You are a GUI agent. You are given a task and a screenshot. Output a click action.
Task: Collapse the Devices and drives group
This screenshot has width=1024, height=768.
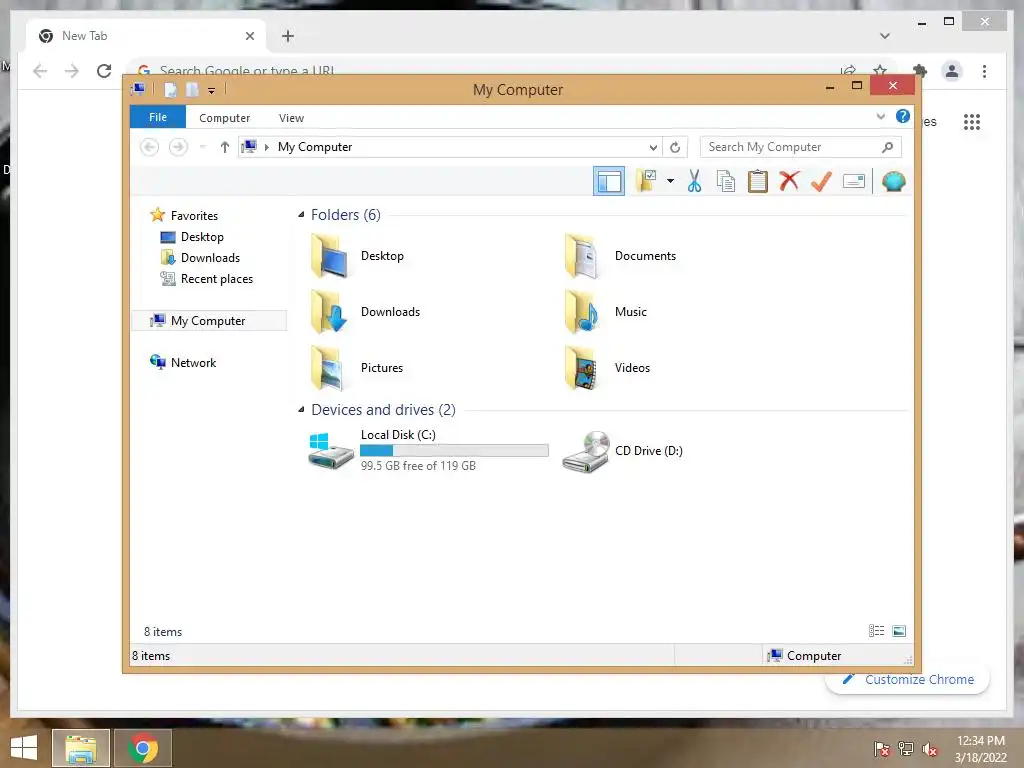301,409
